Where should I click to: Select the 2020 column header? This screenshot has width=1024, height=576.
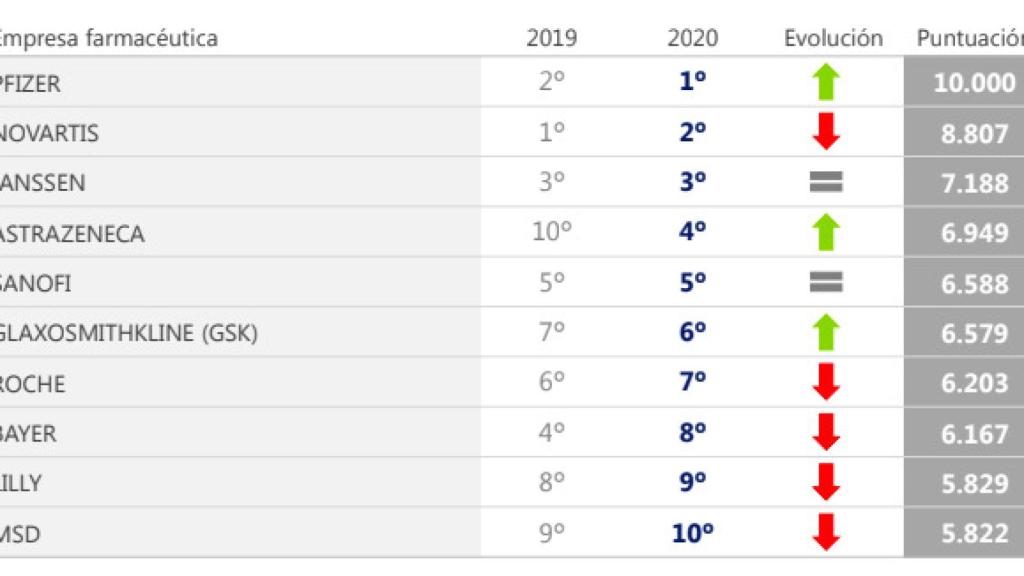tap(692, 38)
